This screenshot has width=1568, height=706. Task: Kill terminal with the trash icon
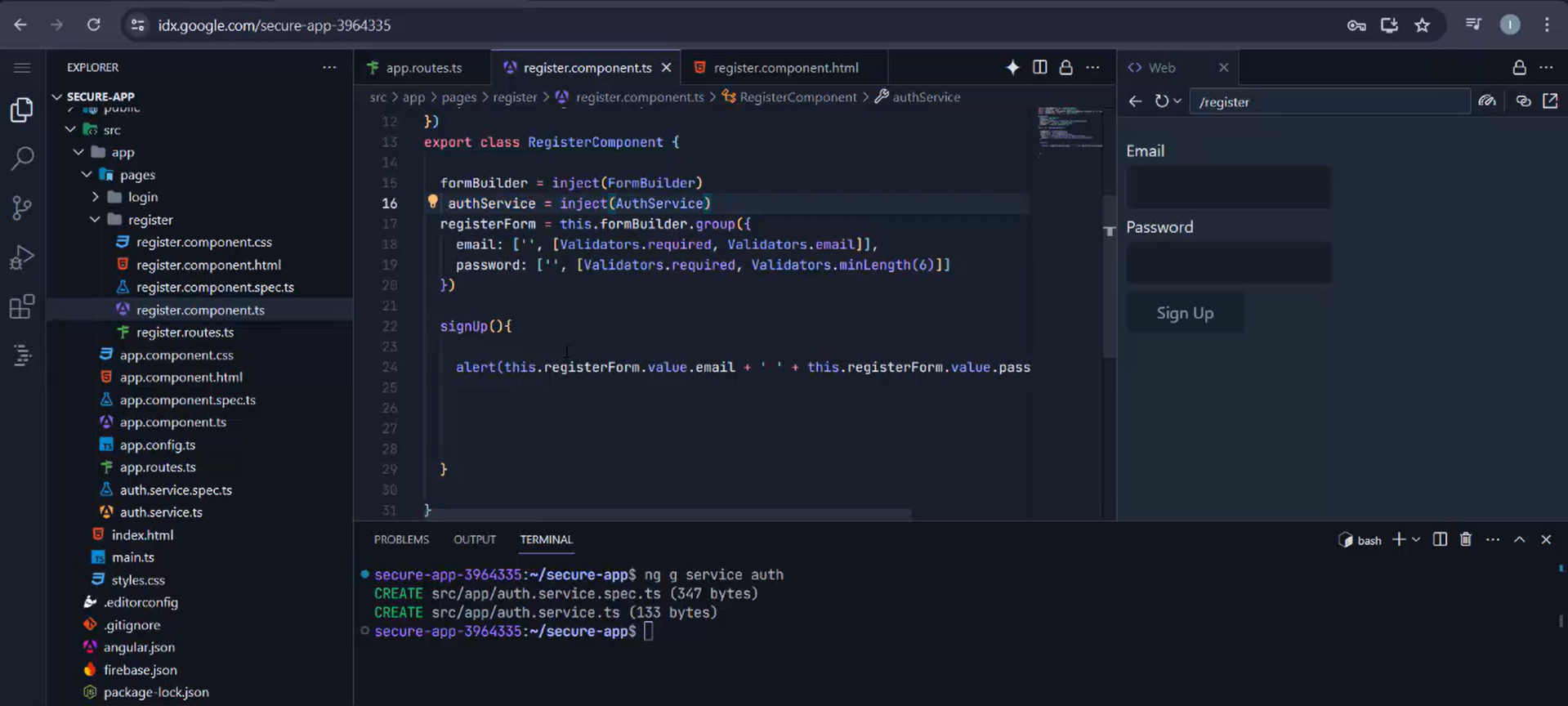1466,539
